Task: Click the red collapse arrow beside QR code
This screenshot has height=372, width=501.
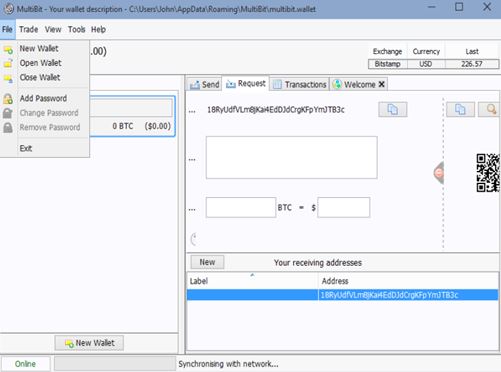Action: point(439,173)
